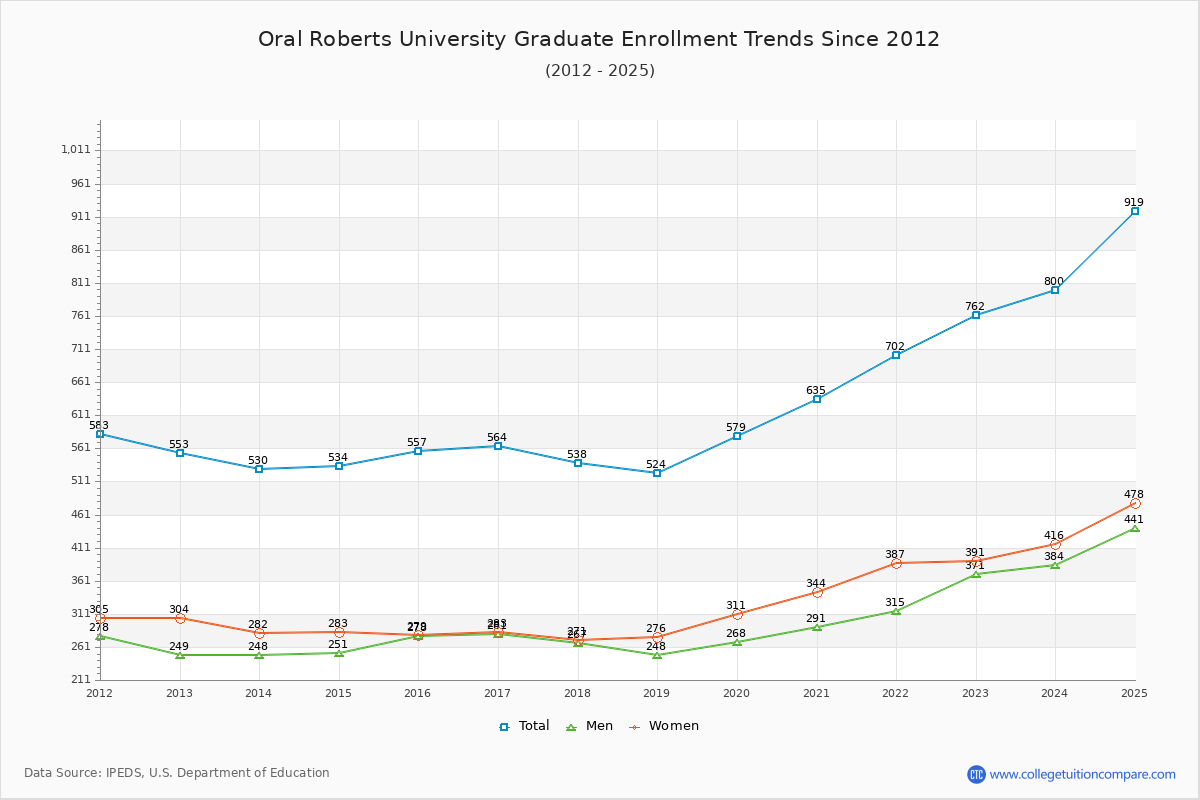Select the 2024 Men data point 384

pos(1055,565)
